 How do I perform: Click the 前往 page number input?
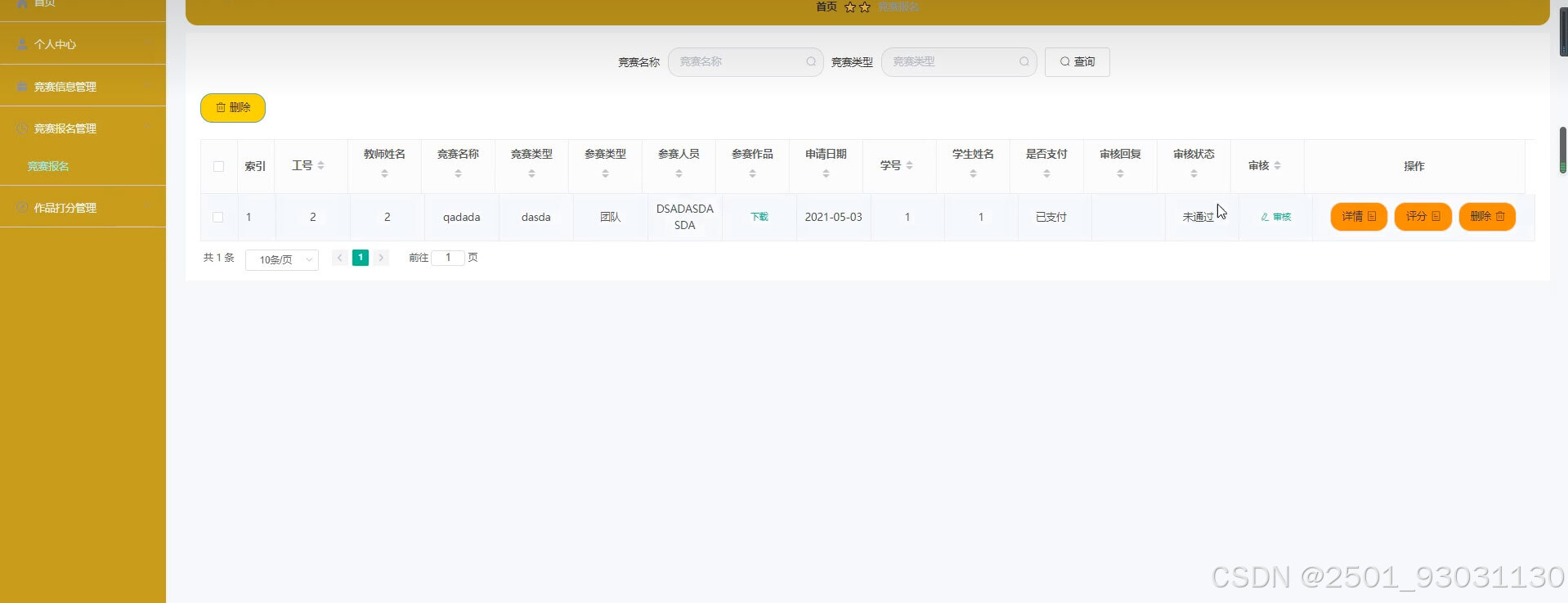click(448, 258)
